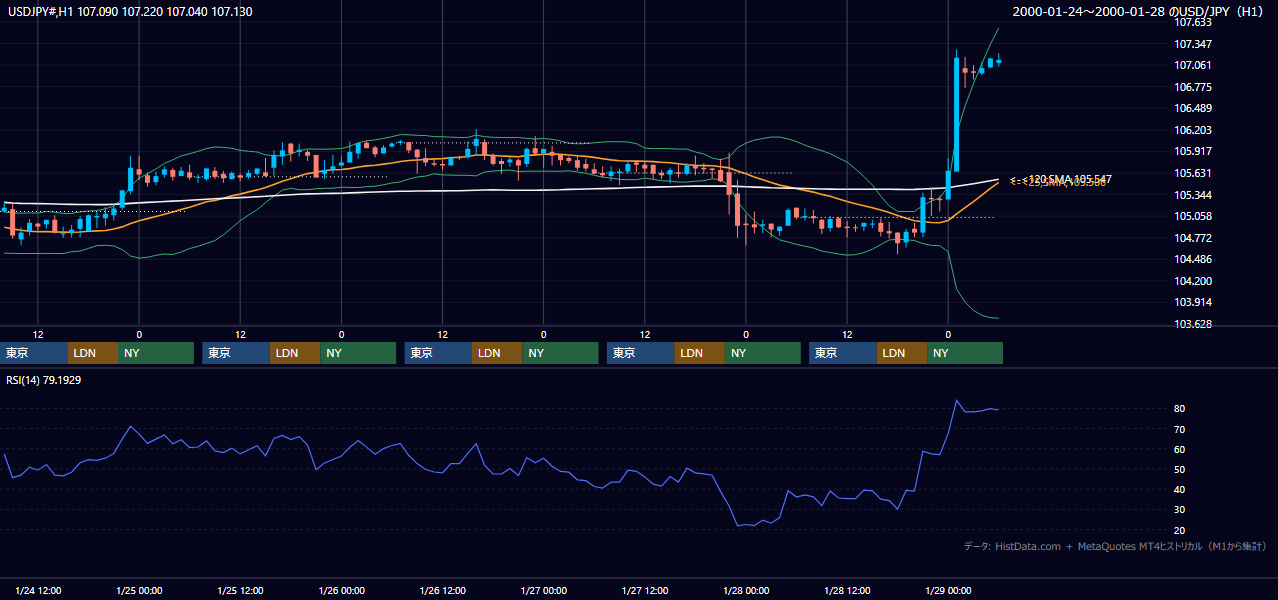Select the 2000-01-24〜2000-01-28 USD/JPY chart title

(x=1138, y=11)
